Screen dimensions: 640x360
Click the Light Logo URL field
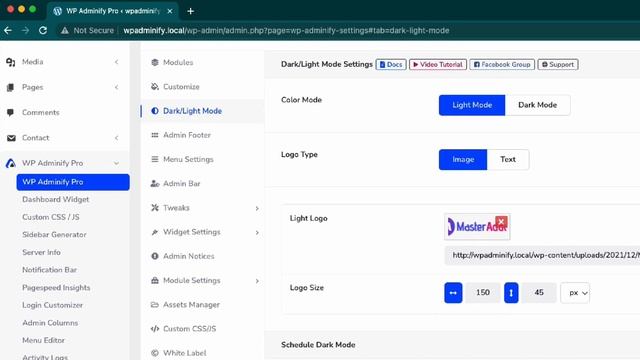tap(542, 255)
